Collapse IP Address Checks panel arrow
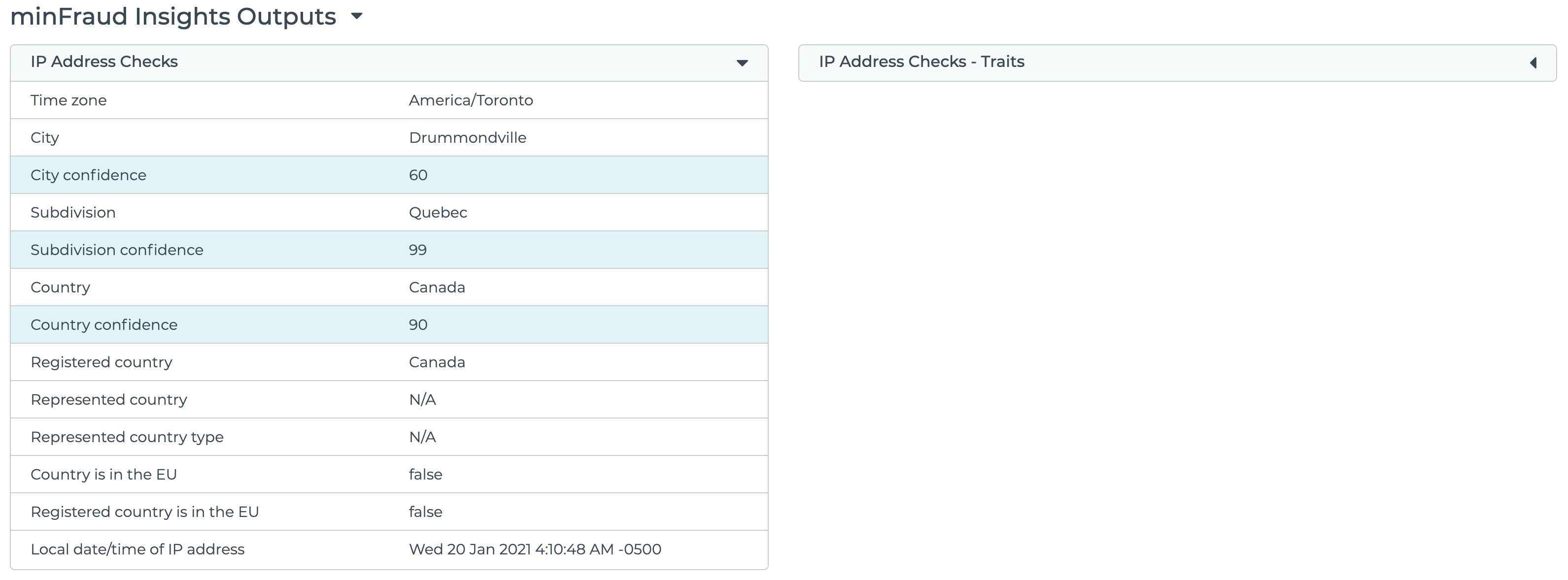 742,63
